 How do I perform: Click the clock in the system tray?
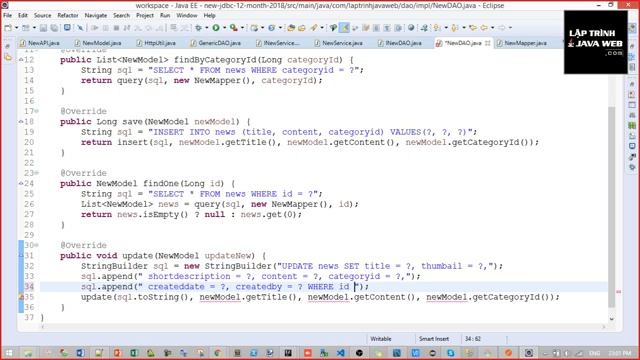tap(620, 353)
